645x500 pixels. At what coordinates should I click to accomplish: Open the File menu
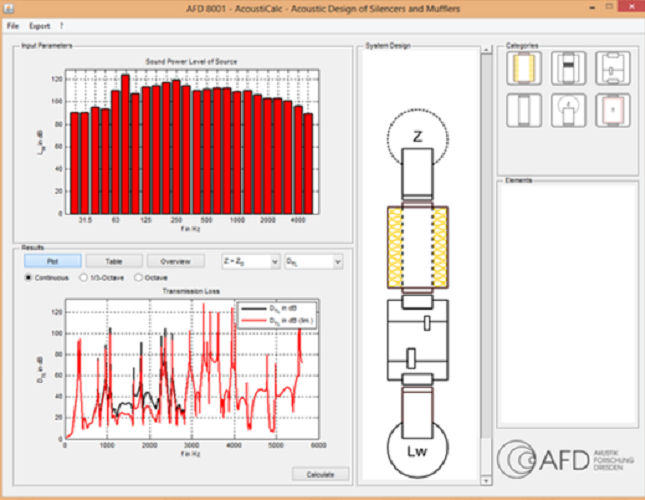pos(13,24)
